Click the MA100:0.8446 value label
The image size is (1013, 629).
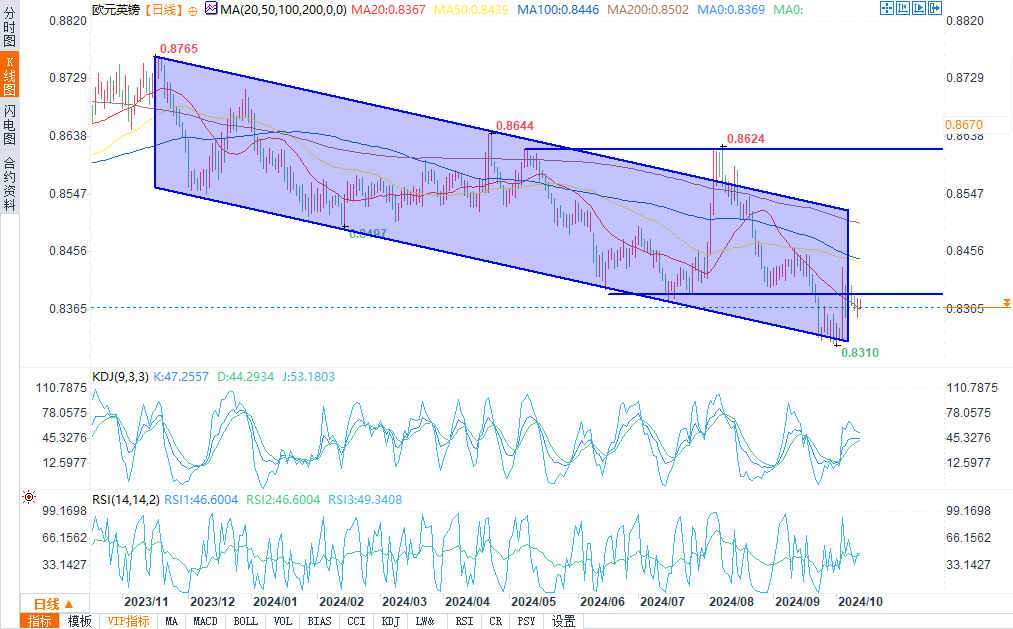(x=558, y=10)
